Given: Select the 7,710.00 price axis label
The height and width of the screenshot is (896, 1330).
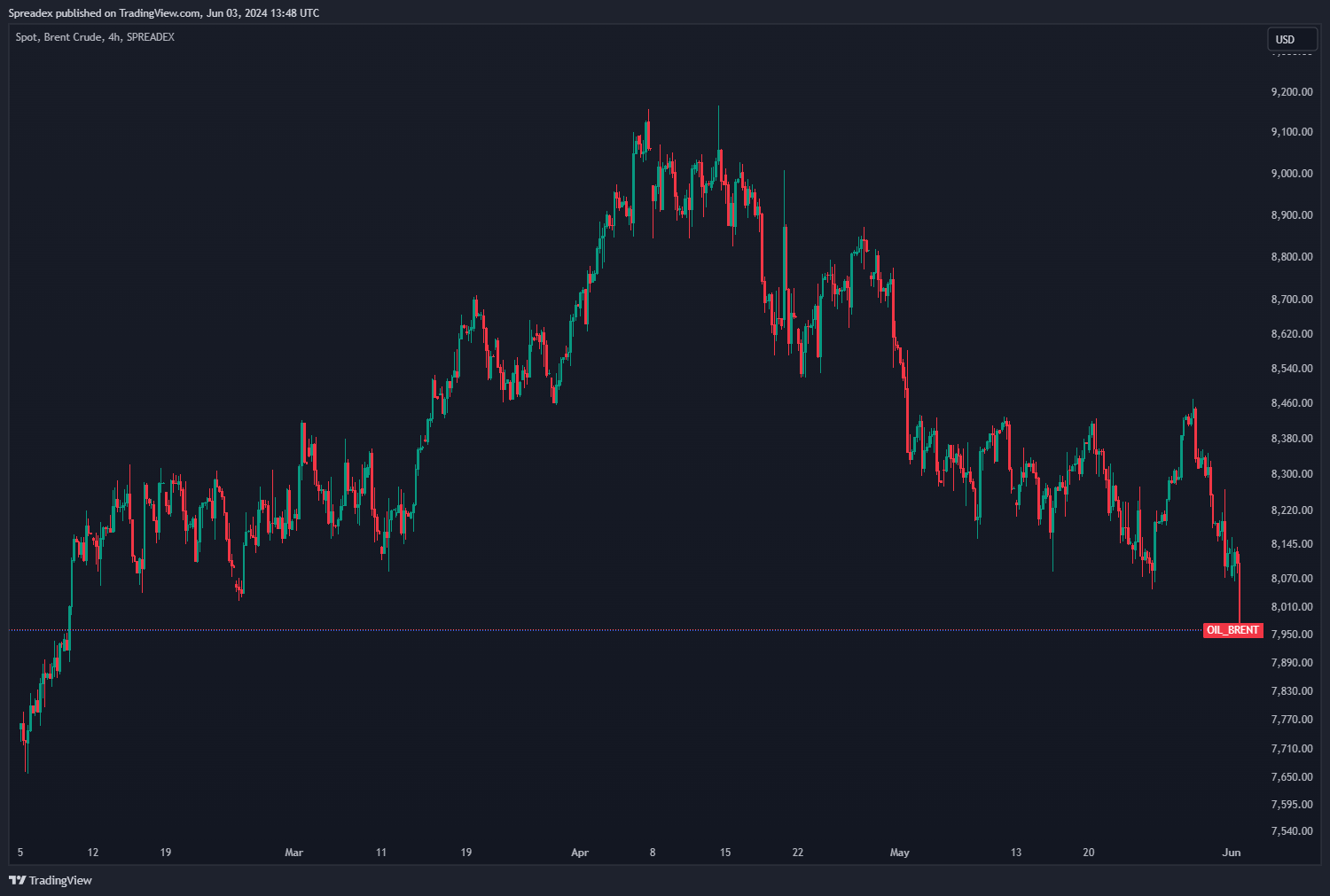Looking at the screenshot, I should [x=1292, y=749].
